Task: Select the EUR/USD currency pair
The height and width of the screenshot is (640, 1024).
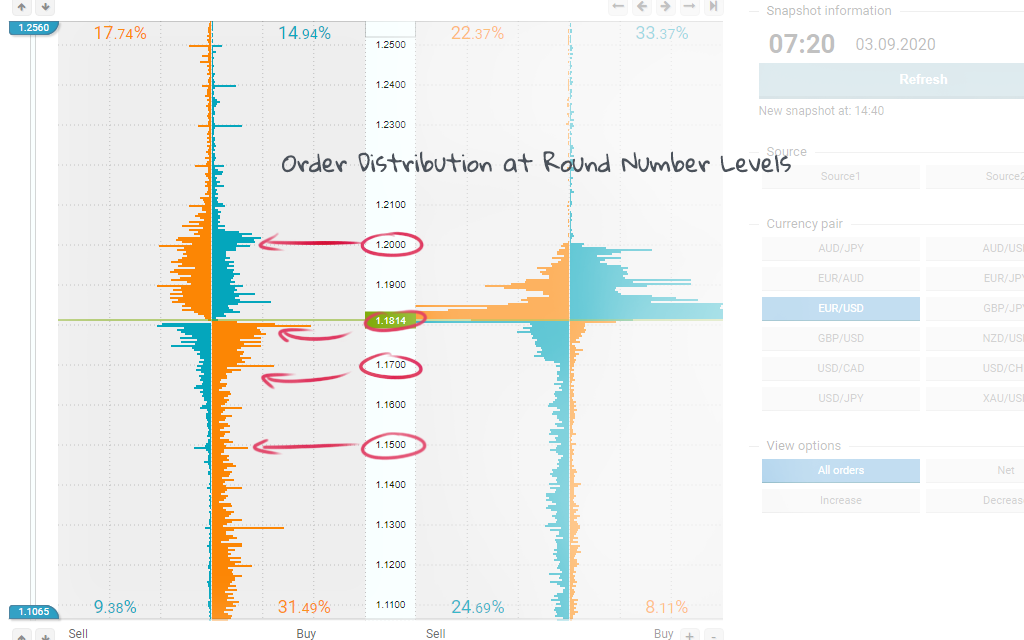Action: point(840,308)
